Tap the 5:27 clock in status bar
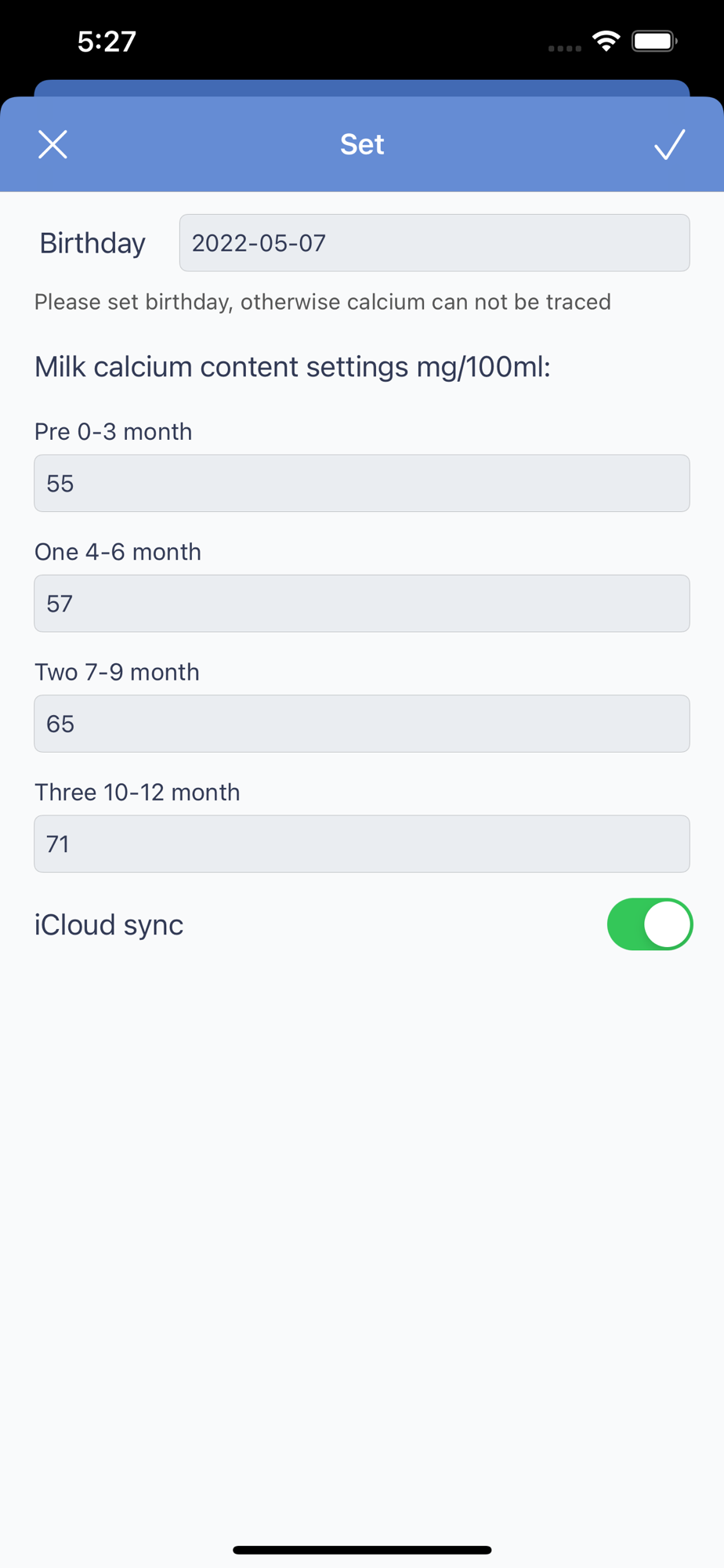Image resolution: width=724 pixels, height=1568 pixels. pyautogui.click(x=107, y=42)
